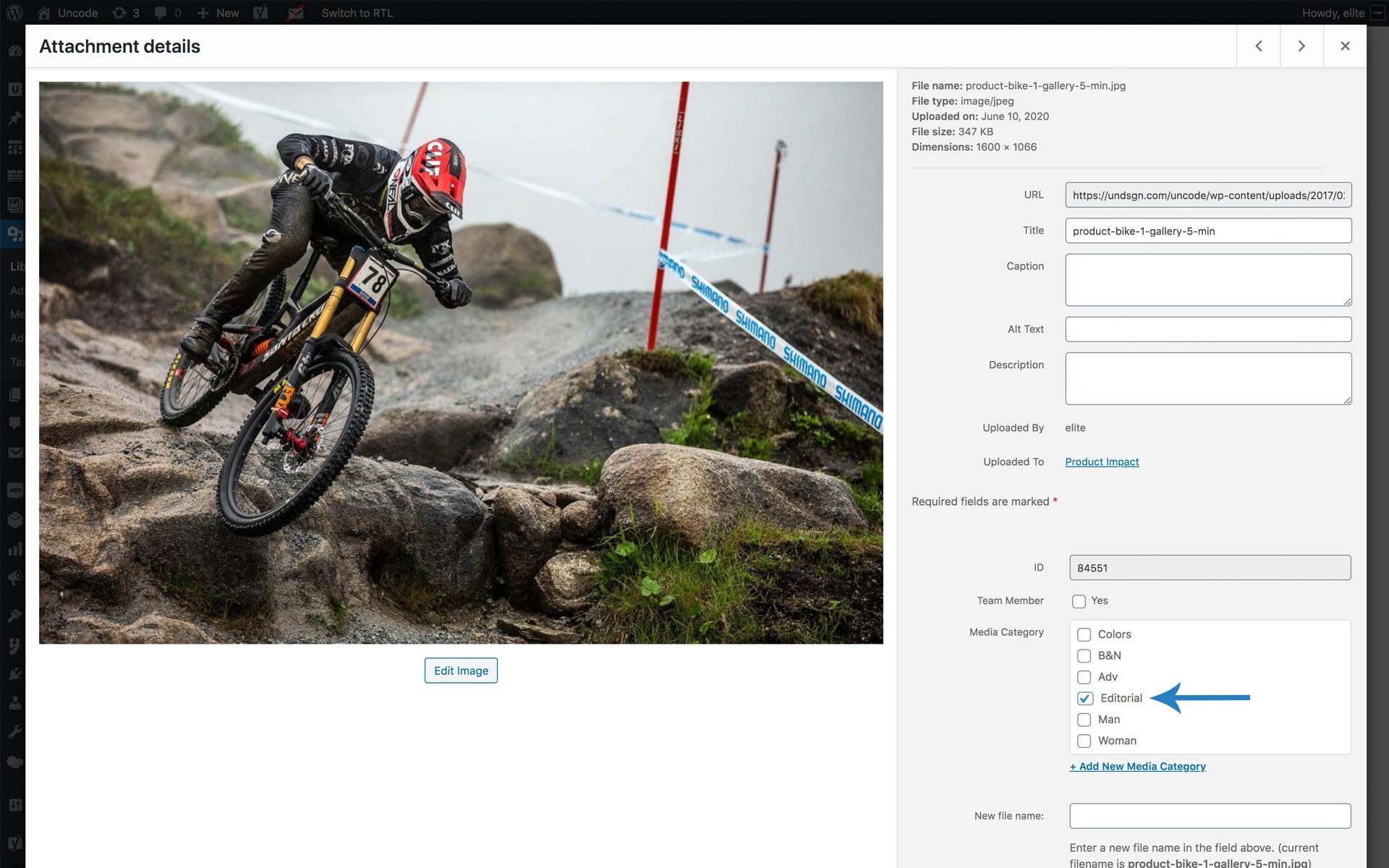Click into the Alt Text field
1389x868 pixels.
[x=1208, y=329]
